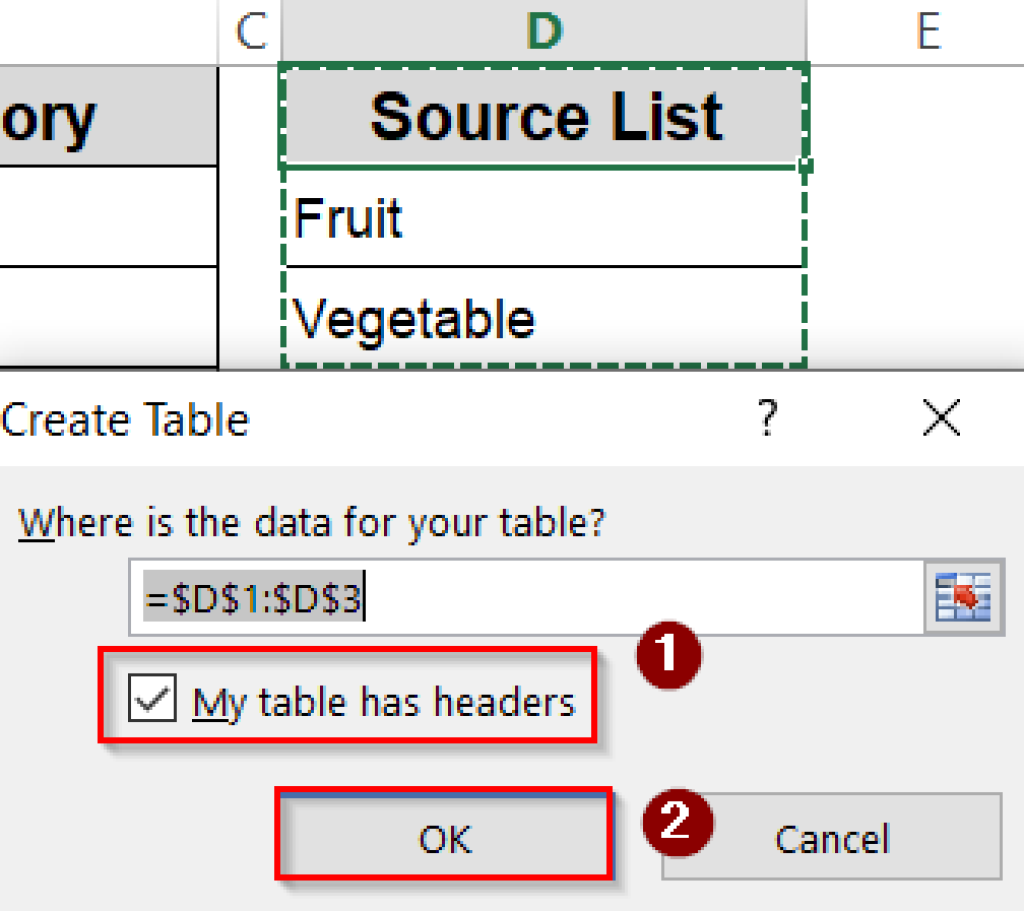This screenshot has width=1024, height=911.
Task: Select the cell containing "Fruit"
Action: pos(545,218)
